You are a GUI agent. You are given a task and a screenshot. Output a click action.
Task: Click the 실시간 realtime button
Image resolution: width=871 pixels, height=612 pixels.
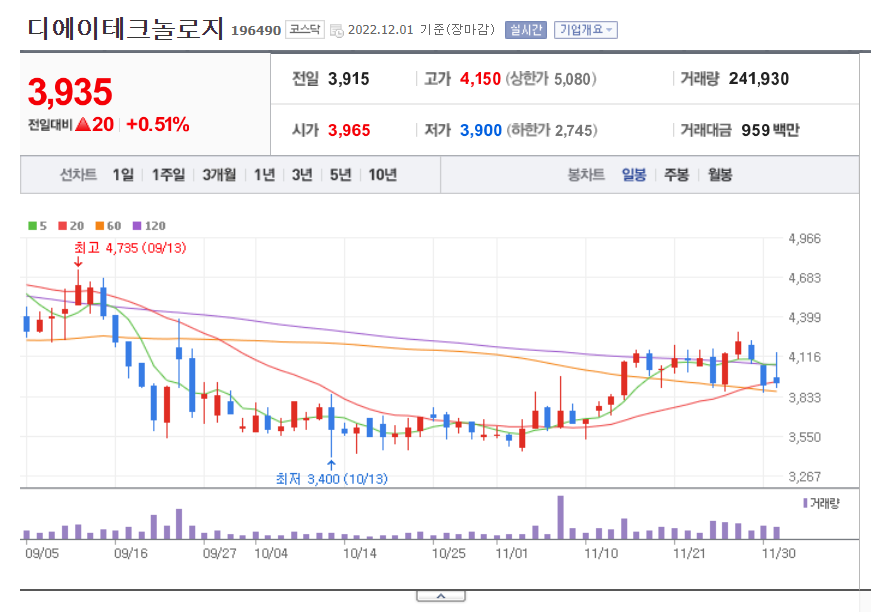click(525, 30)
